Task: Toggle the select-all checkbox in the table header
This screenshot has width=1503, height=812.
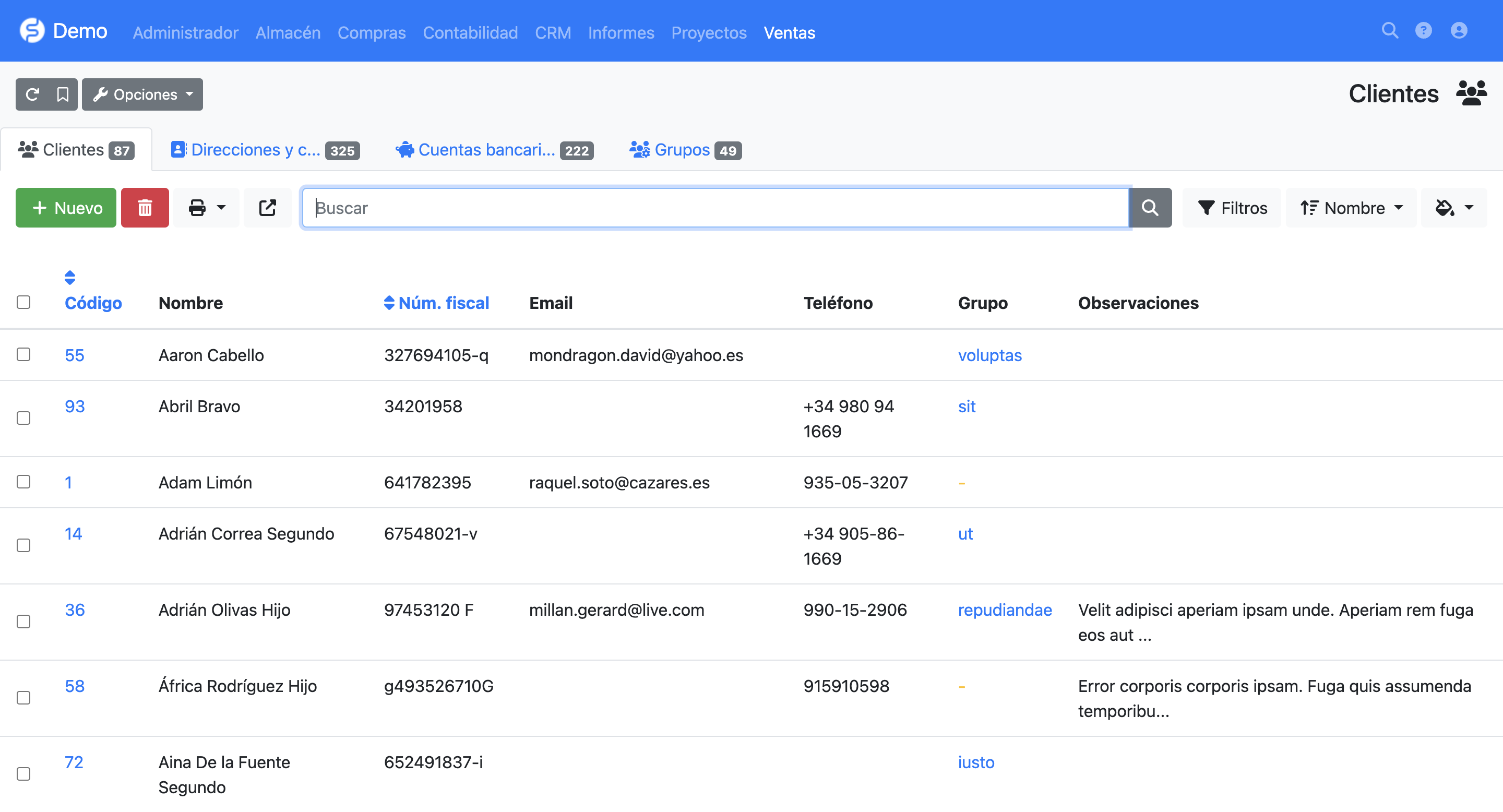Action: [x=23, y=302]
